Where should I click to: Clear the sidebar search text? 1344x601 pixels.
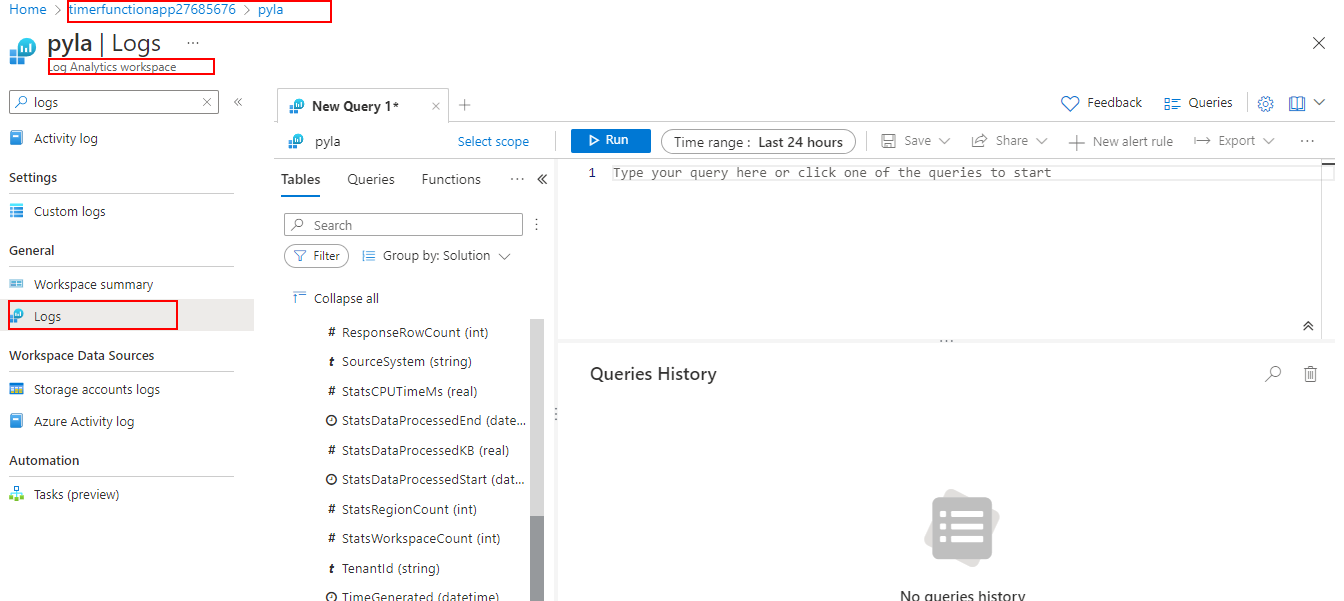tap(207, 102)
